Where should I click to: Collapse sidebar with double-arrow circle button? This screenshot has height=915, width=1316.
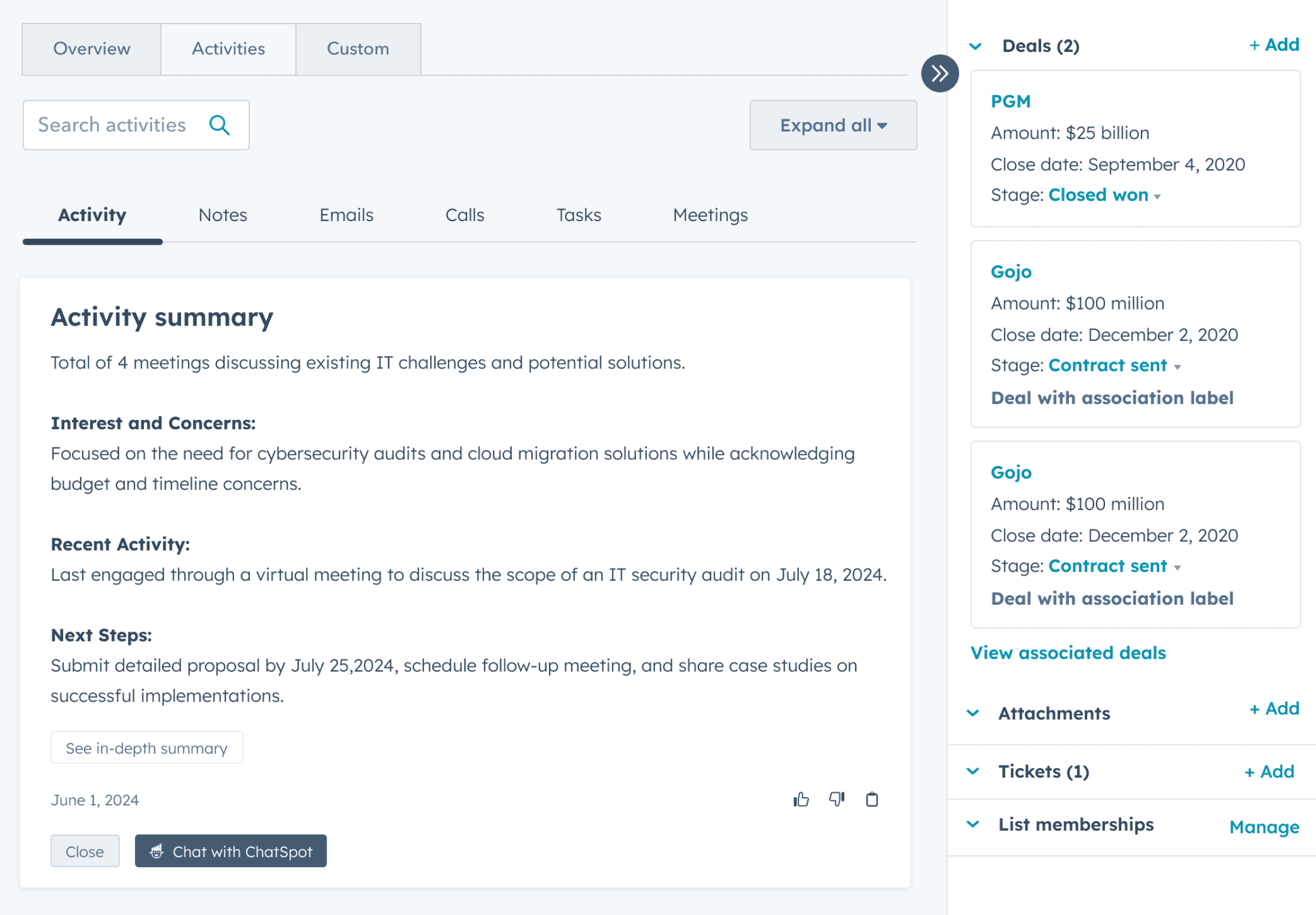click(940, 74)
